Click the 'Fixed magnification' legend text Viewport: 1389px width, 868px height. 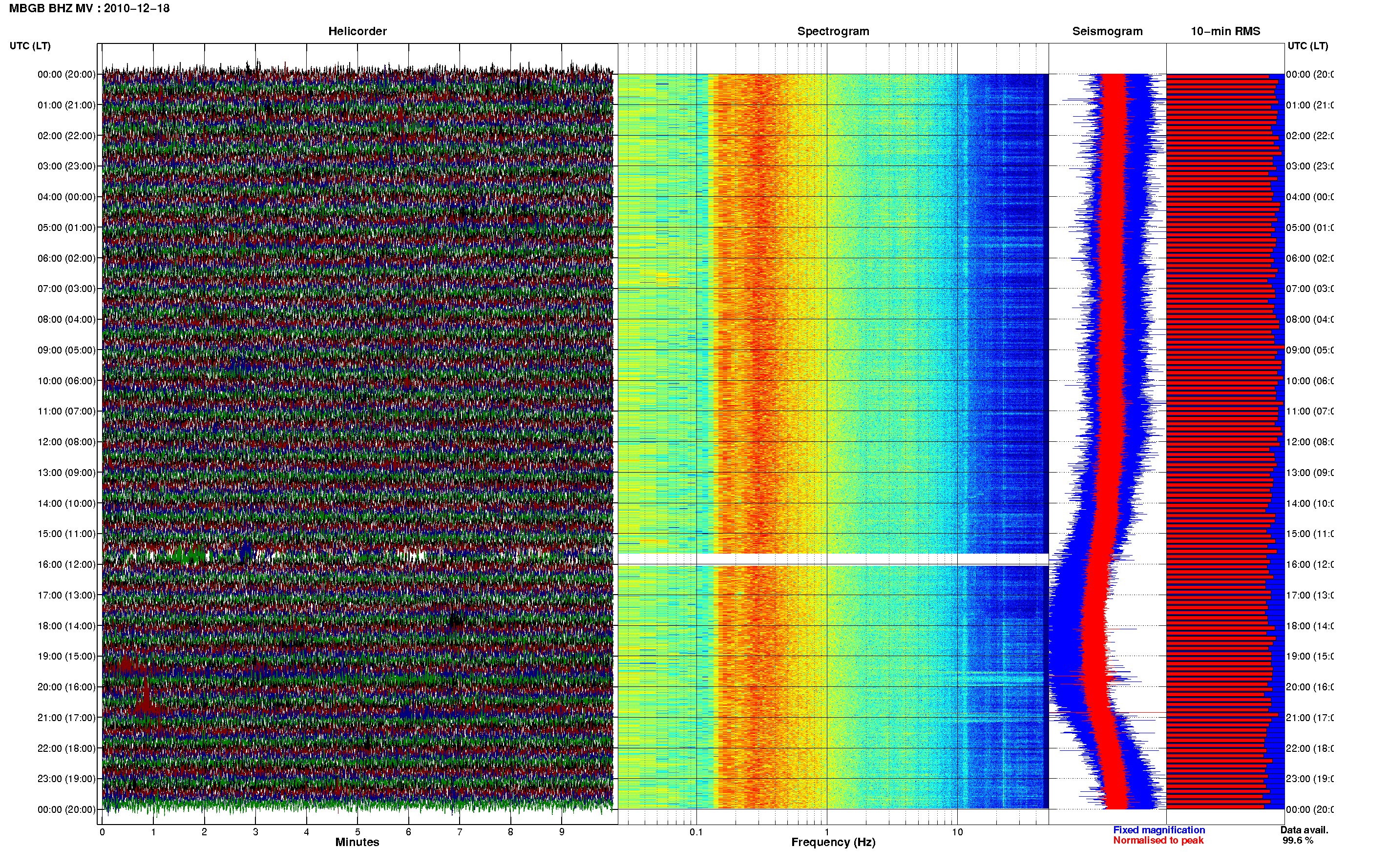pos(1159,830)
